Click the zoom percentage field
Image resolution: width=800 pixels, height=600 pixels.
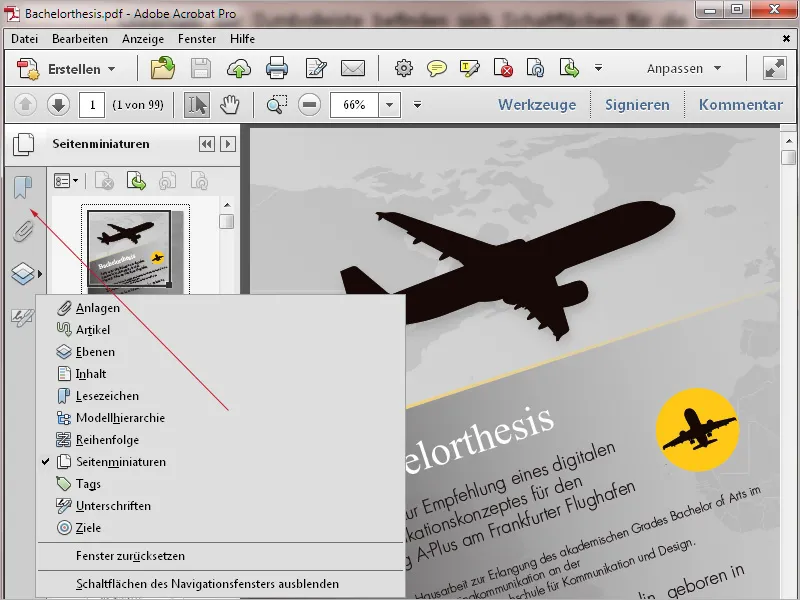click(354, 105)
